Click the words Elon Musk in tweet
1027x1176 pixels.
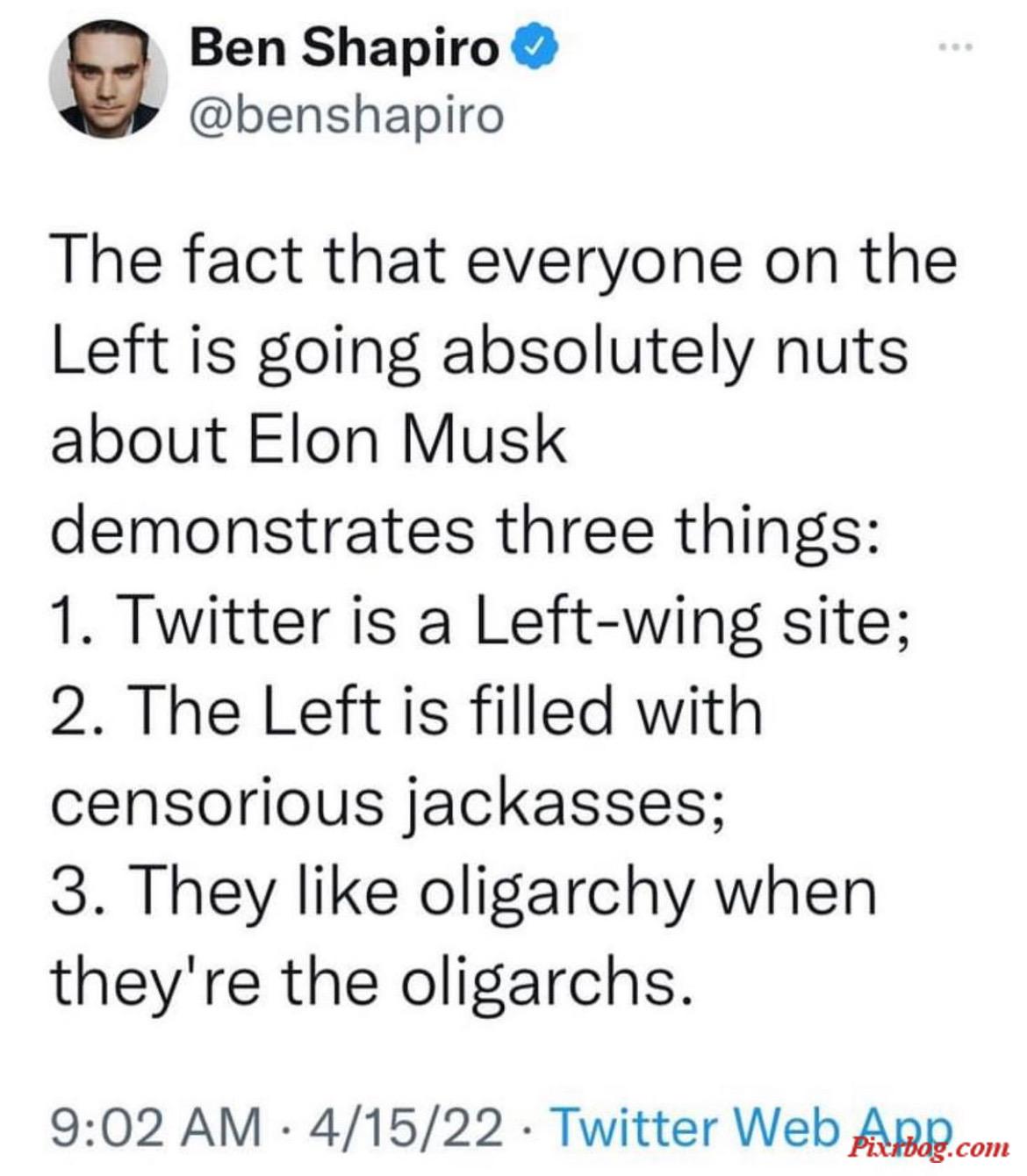(x=408, y=440)
